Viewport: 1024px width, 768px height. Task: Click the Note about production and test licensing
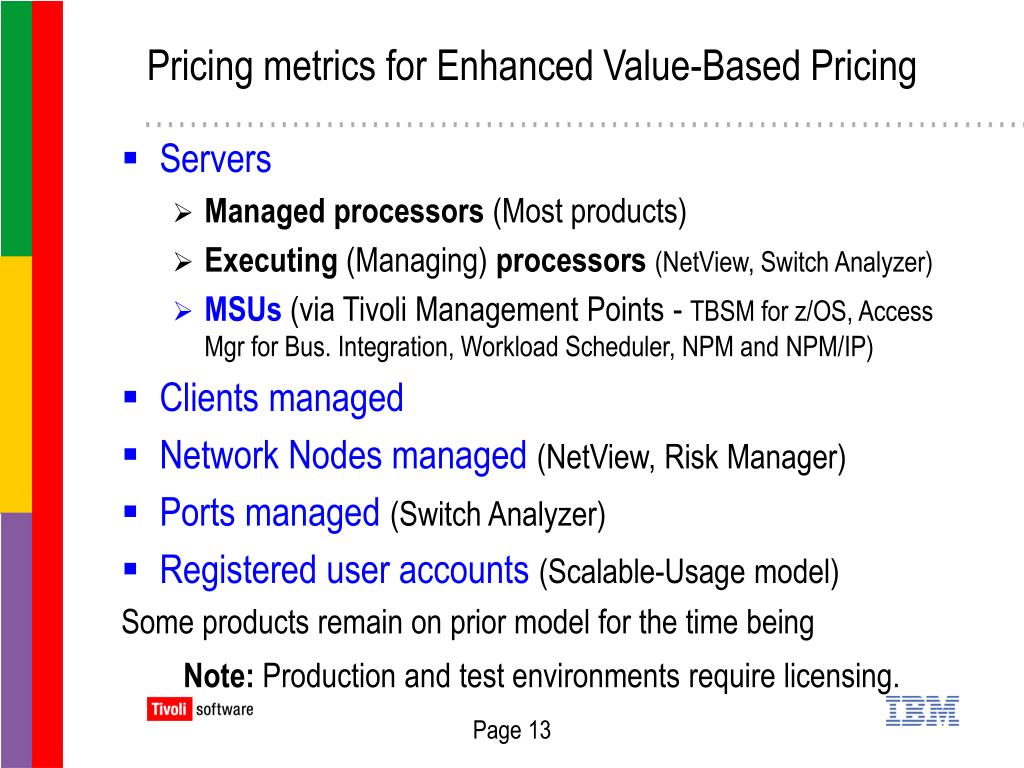tap(541, 676)
